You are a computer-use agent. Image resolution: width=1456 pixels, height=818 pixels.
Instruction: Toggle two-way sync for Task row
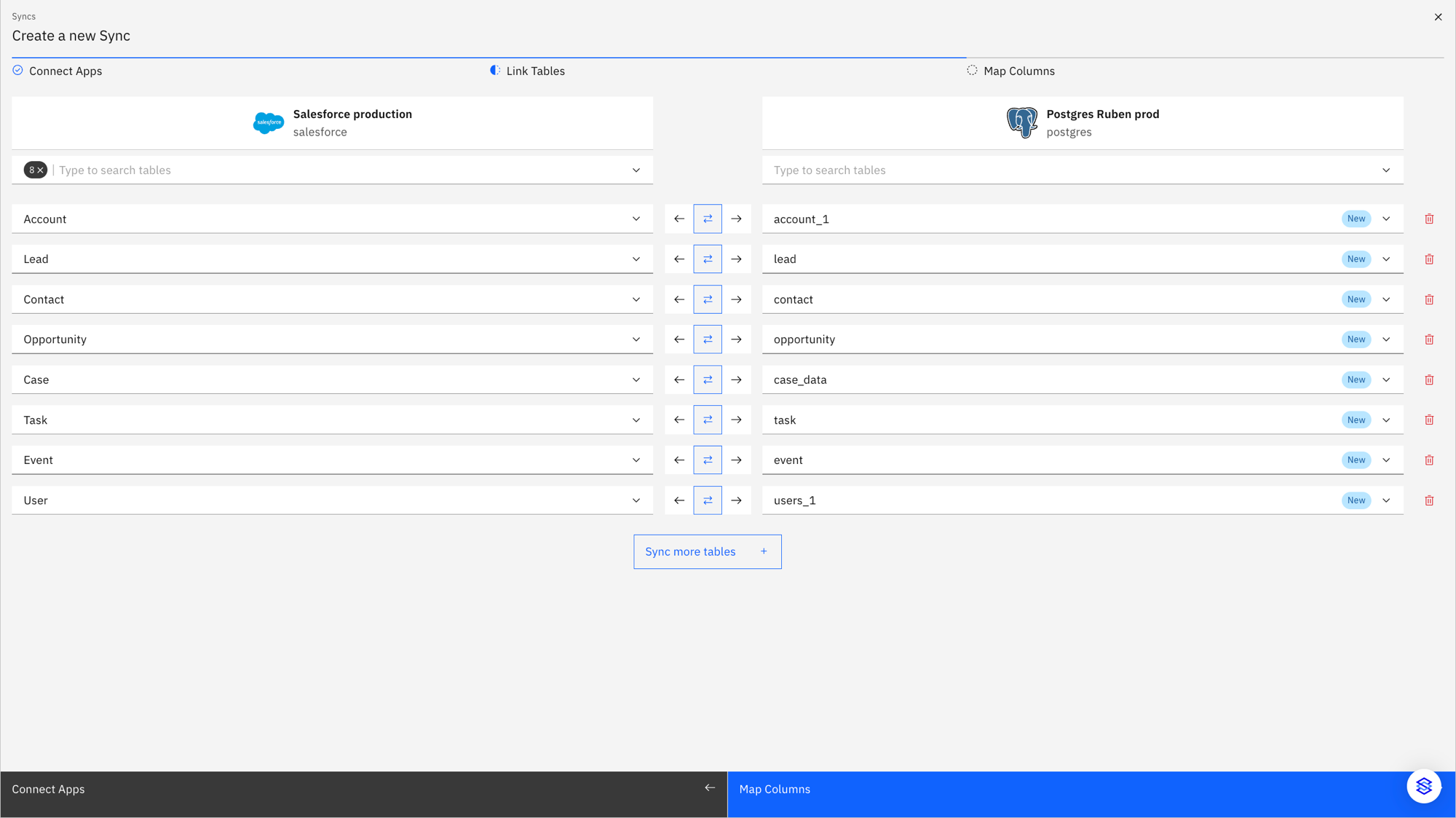(708, 420)
